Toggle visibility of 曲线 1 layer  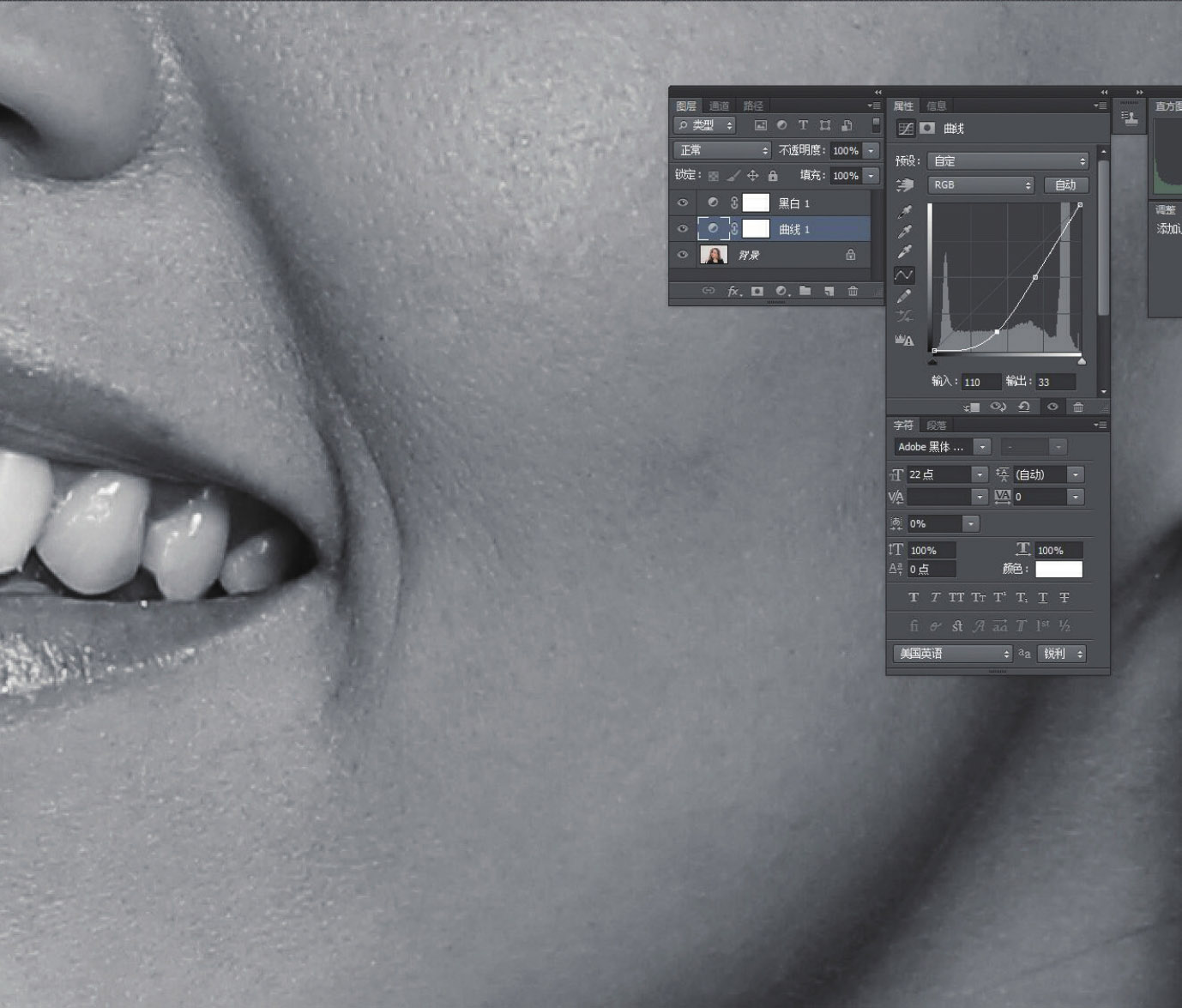[683, 229]
